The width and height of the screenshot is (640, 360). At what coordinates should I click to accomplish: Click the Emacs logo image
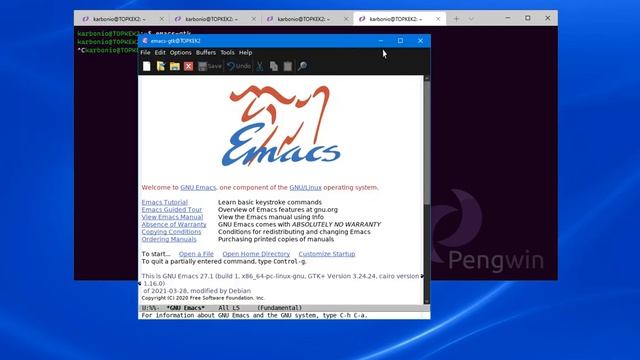click(281, 126)
